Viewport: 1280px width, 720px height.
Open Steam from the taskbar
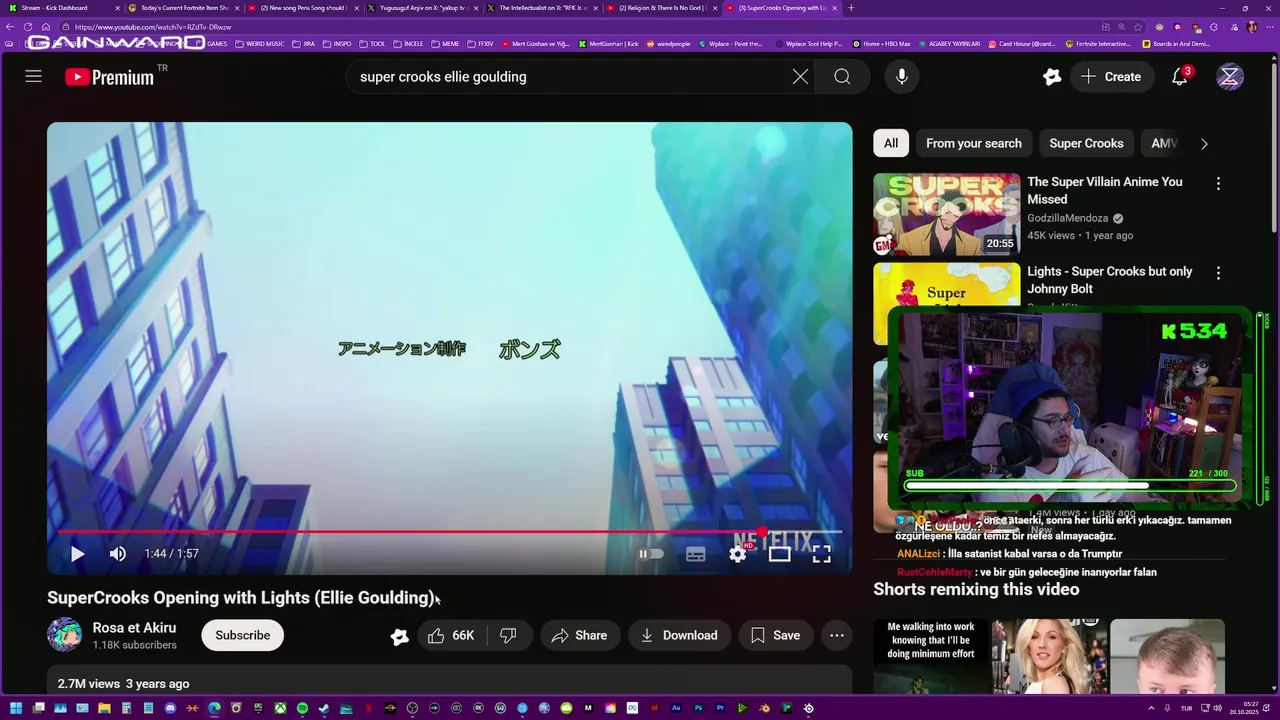pos(324,708)
